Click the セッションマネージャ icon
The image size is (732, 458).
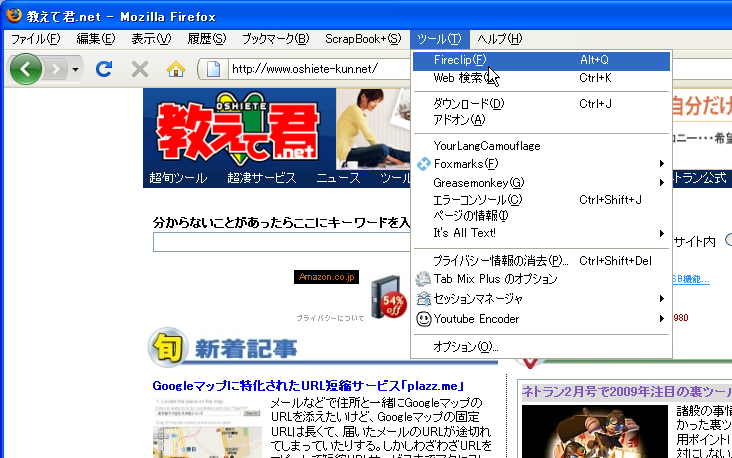[423, 299]
